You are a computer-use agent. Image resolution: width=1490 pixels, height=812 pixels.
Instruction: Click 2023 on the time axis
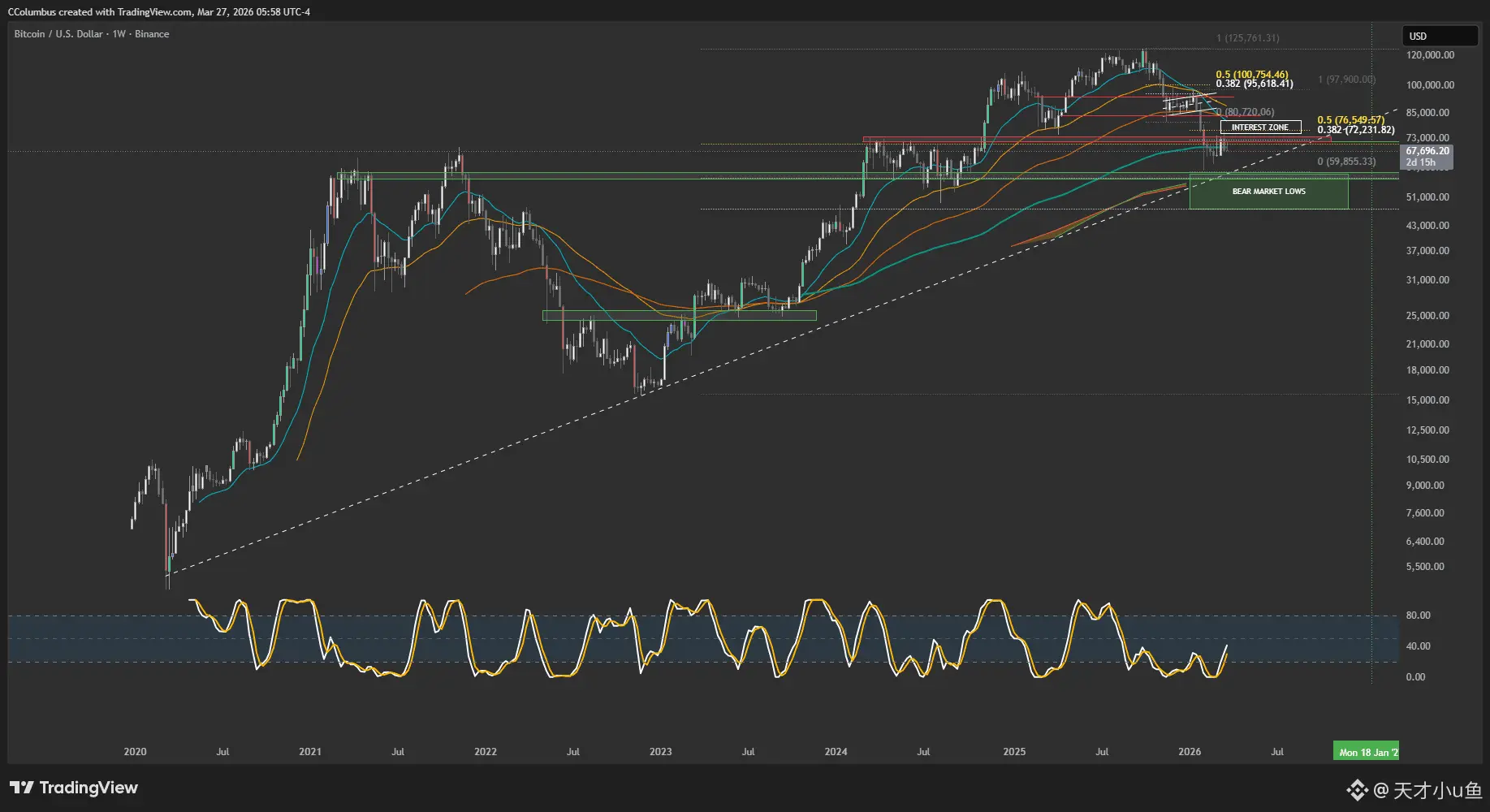pyautogui.click(x=661, y=752)
